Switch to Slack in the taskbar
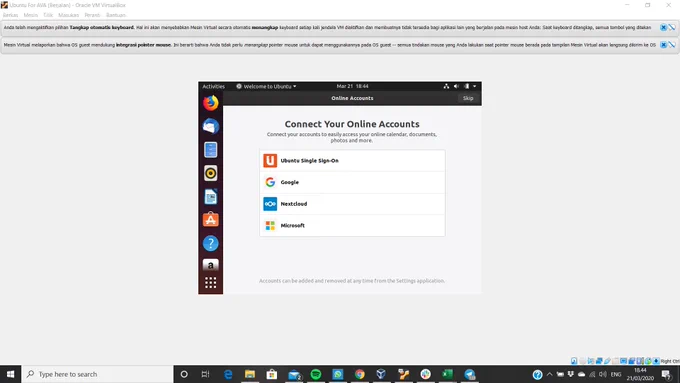 (x=425, y=374)
